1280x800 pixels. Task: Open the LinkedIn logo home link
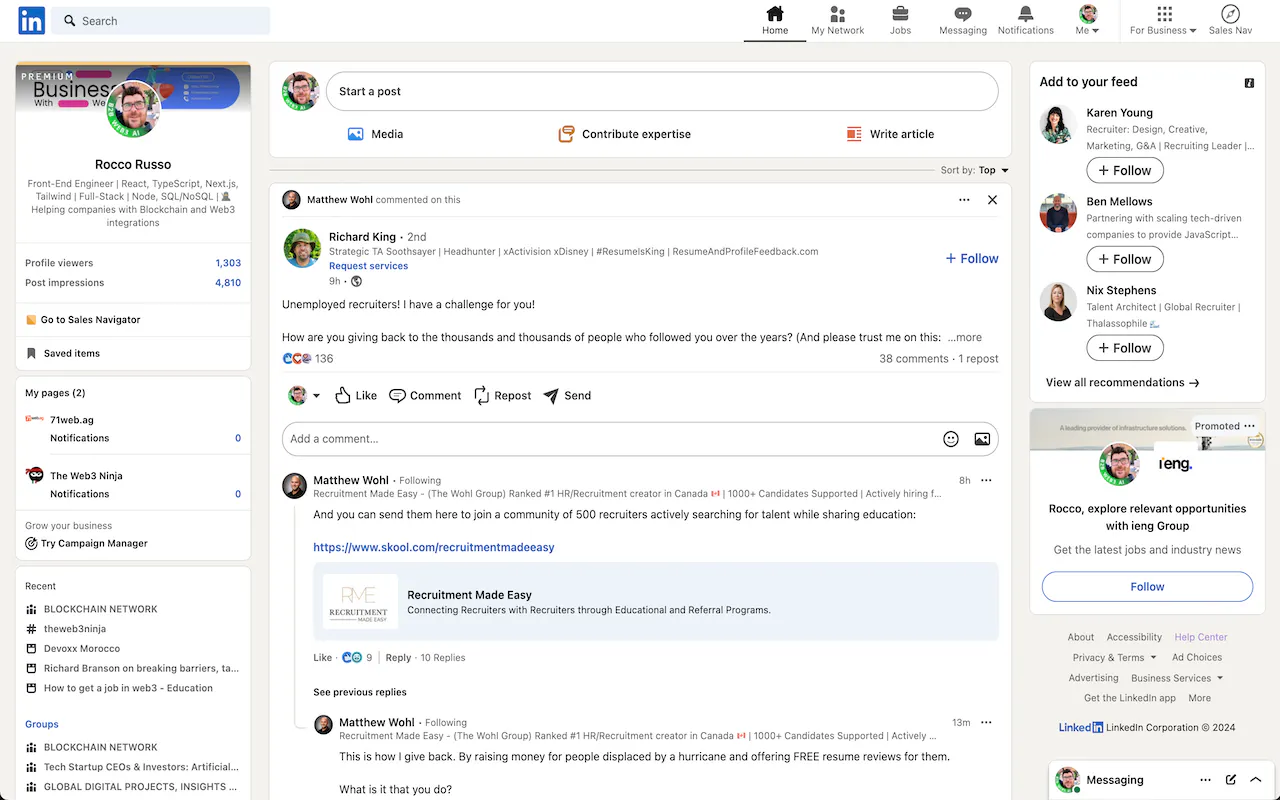click(x=32, y=20)
